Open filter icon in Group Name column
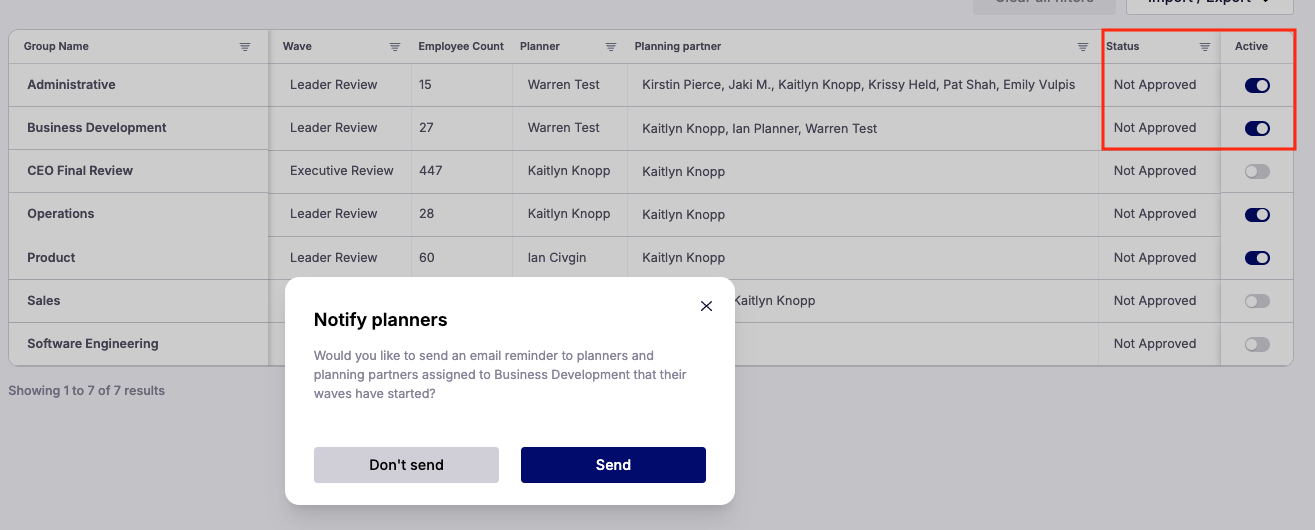This screenshot has height=530, width=1315. pyautogui.click(x=245, y=47)
